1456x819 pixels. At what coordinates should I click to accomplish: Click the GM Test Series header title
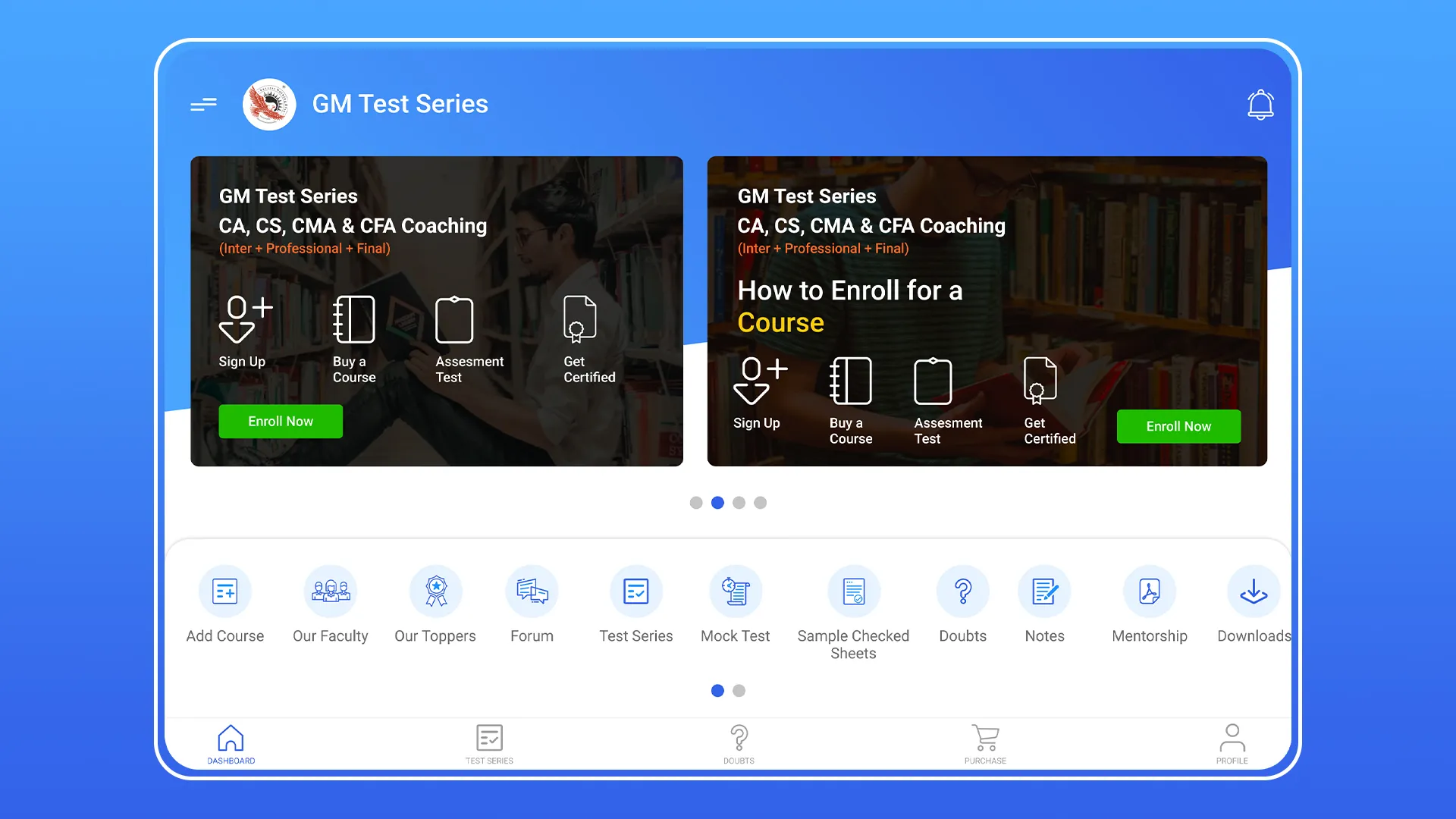tap(400, 104)
